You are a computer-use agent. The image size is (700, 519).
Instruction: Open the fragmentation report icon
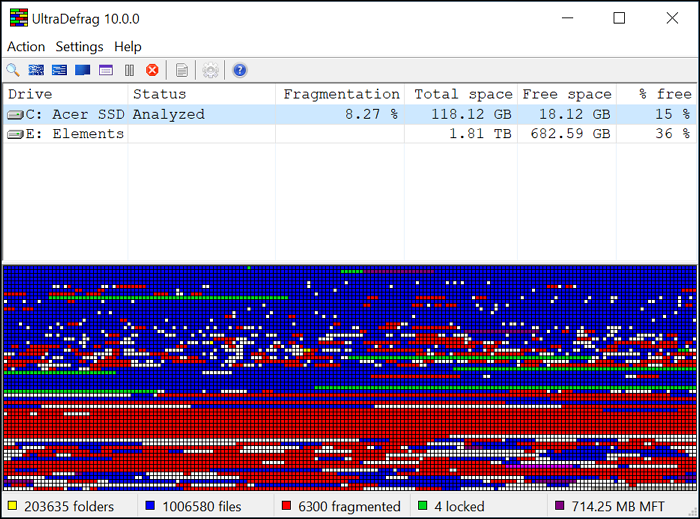click(x=182, y=70)
